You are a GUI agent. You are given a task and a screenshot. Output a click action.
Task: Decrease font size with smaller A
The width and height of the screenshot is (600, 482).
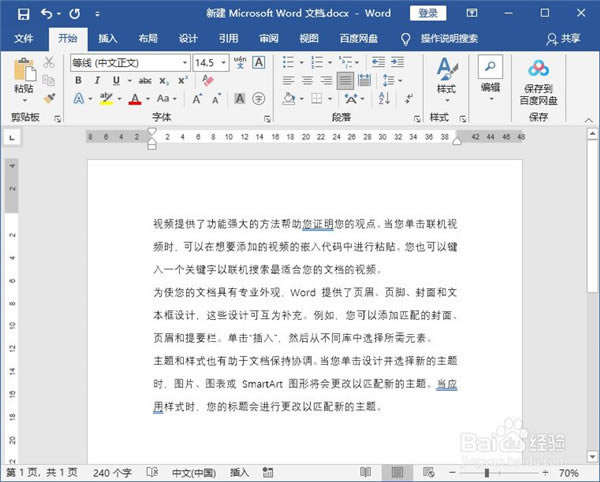click(x=217, y=99)
